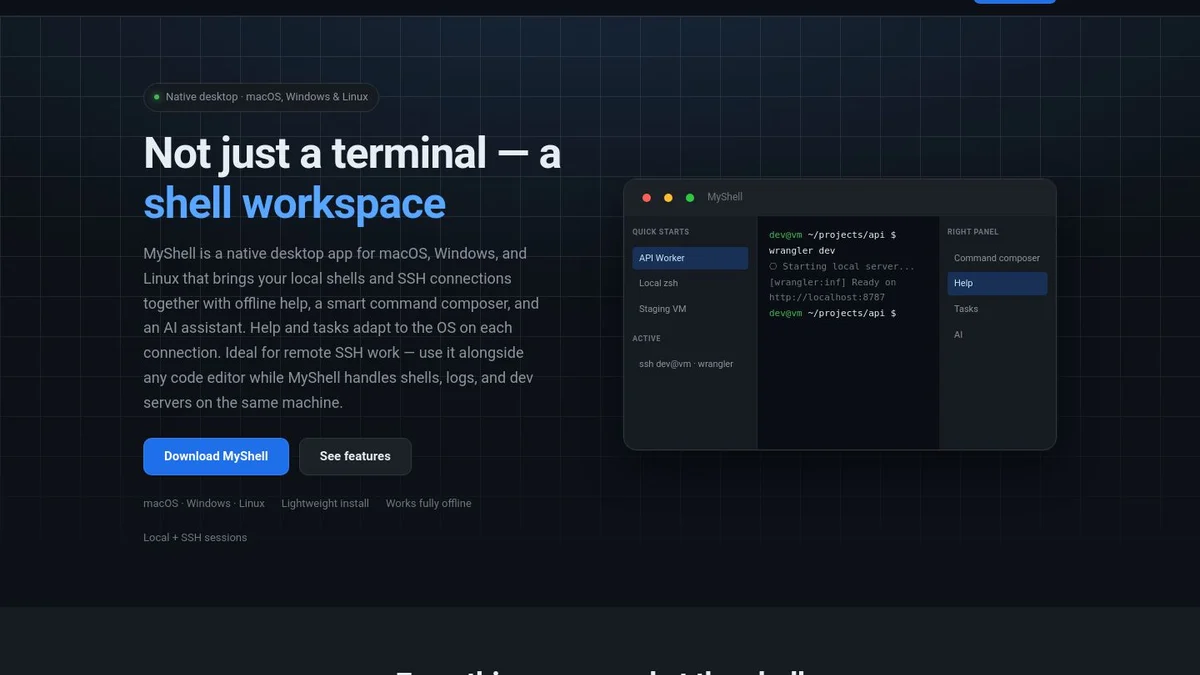Image resolution: width=1200 pixels, height=675 pixels.
Task: Click Starting local server... output line
Action: point(842,267)
